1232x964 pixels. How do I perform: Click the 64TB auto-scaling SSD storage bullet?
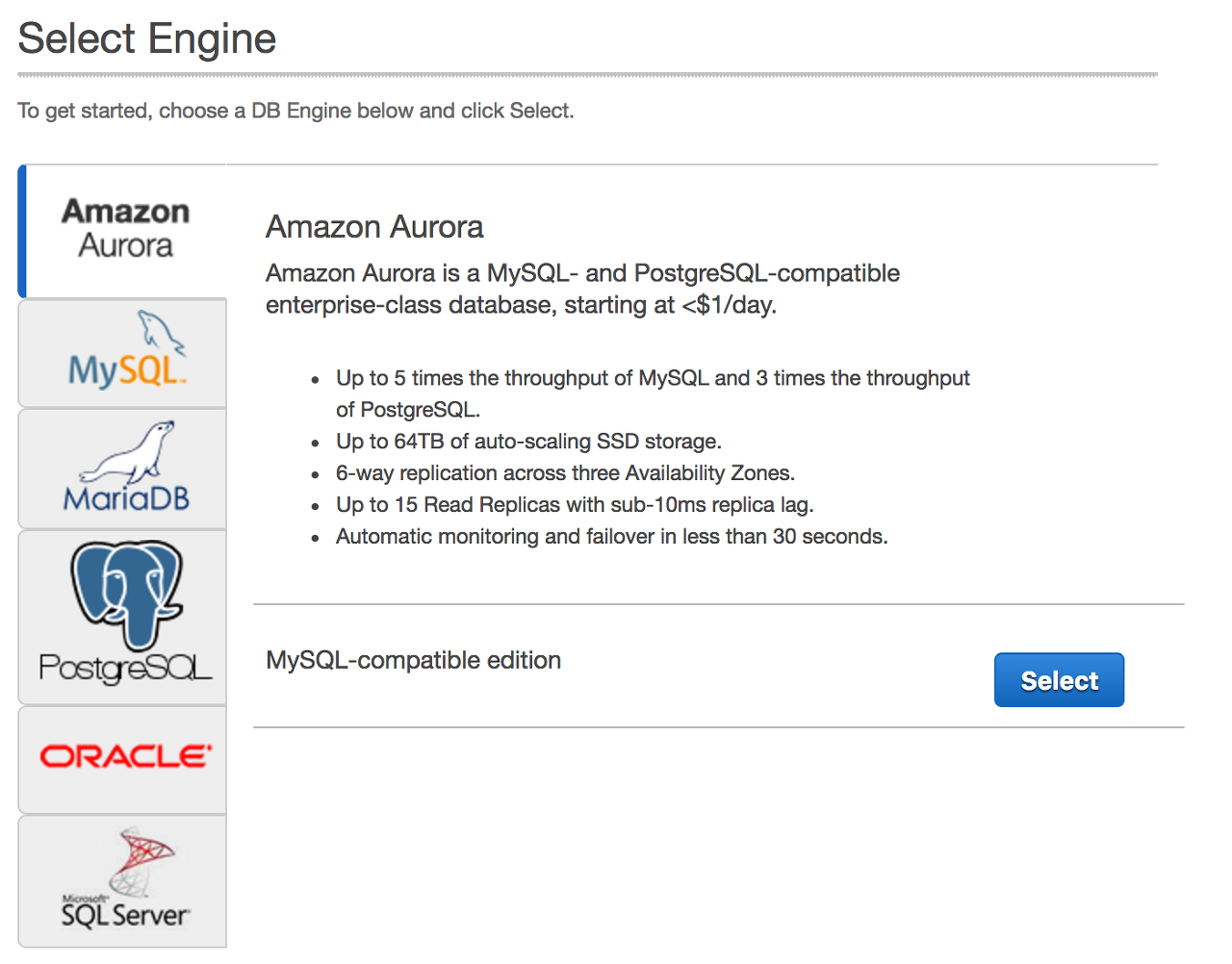pos(528,442)
